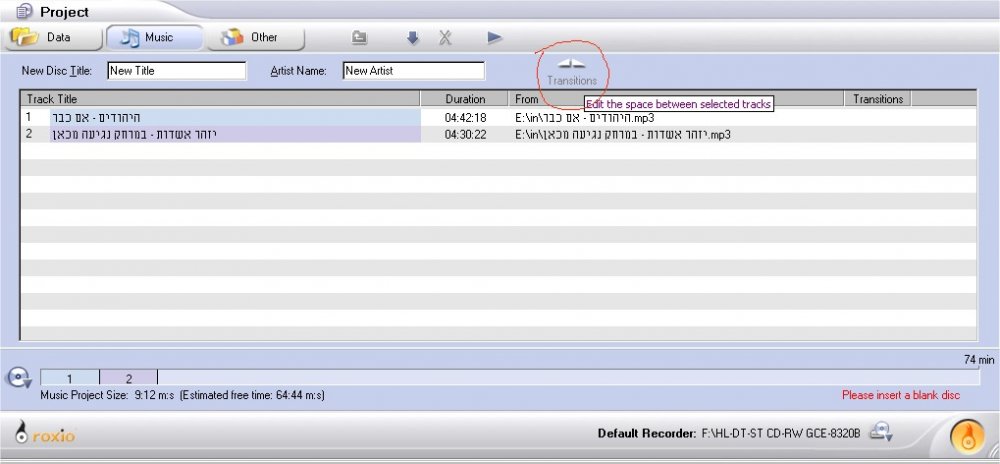1000x464 pixels.
Task: Click the Default Recorder drive name
Action: coord(782,433)
